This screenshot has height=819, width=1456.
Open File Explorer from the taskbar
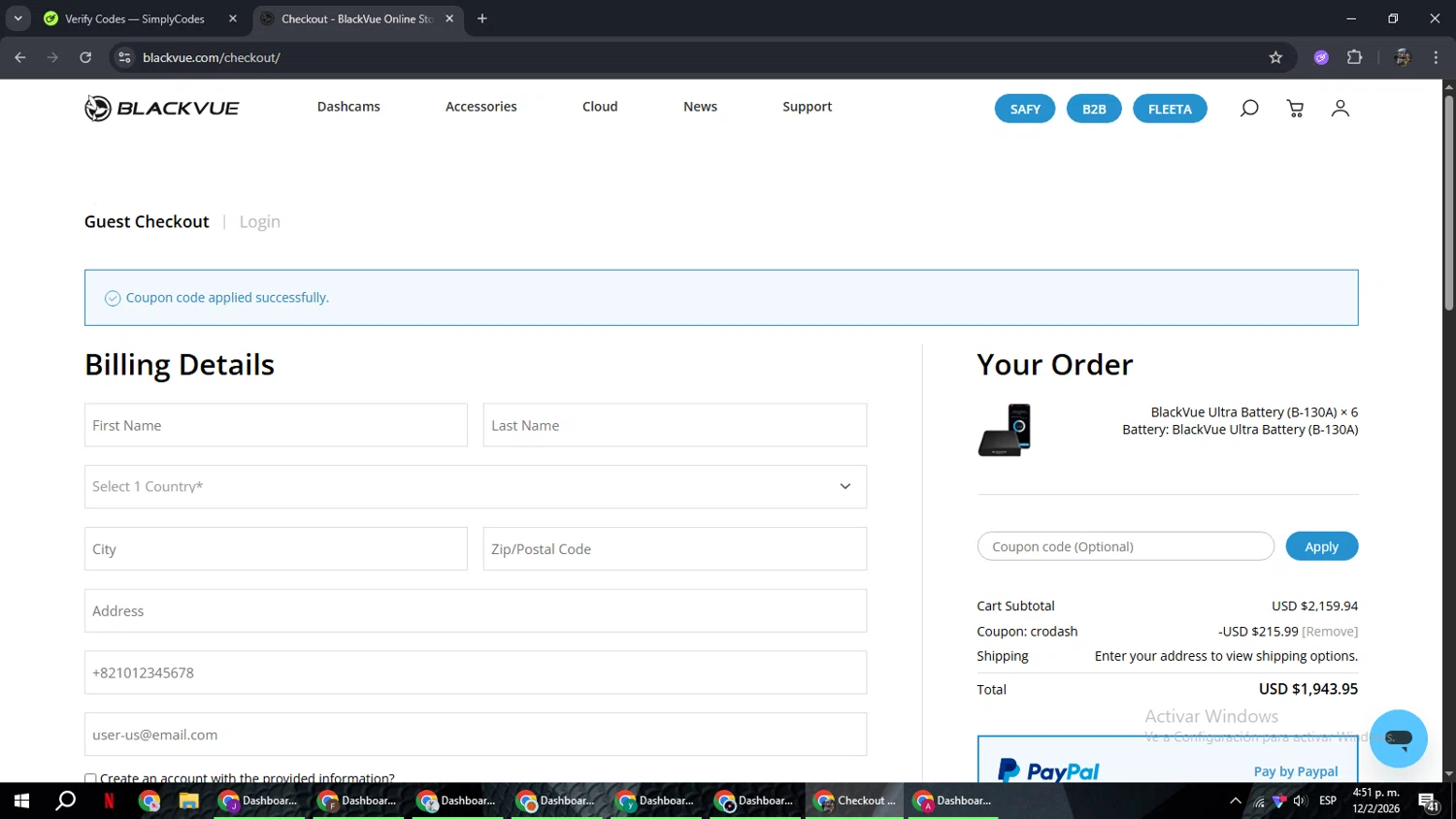click(x=188, y=801)
